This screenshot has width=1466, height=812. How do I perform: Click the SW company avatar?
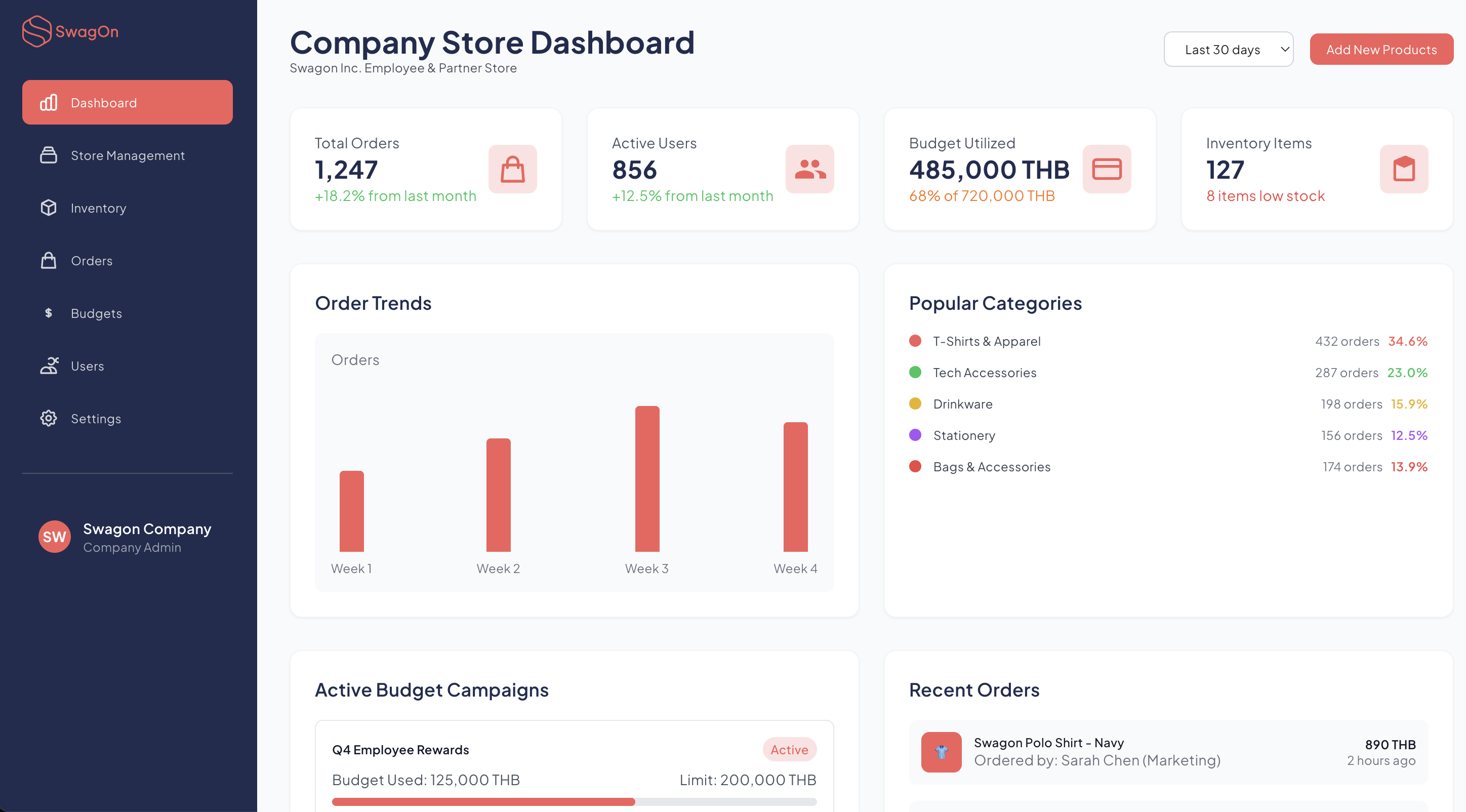tap(54, 536)
